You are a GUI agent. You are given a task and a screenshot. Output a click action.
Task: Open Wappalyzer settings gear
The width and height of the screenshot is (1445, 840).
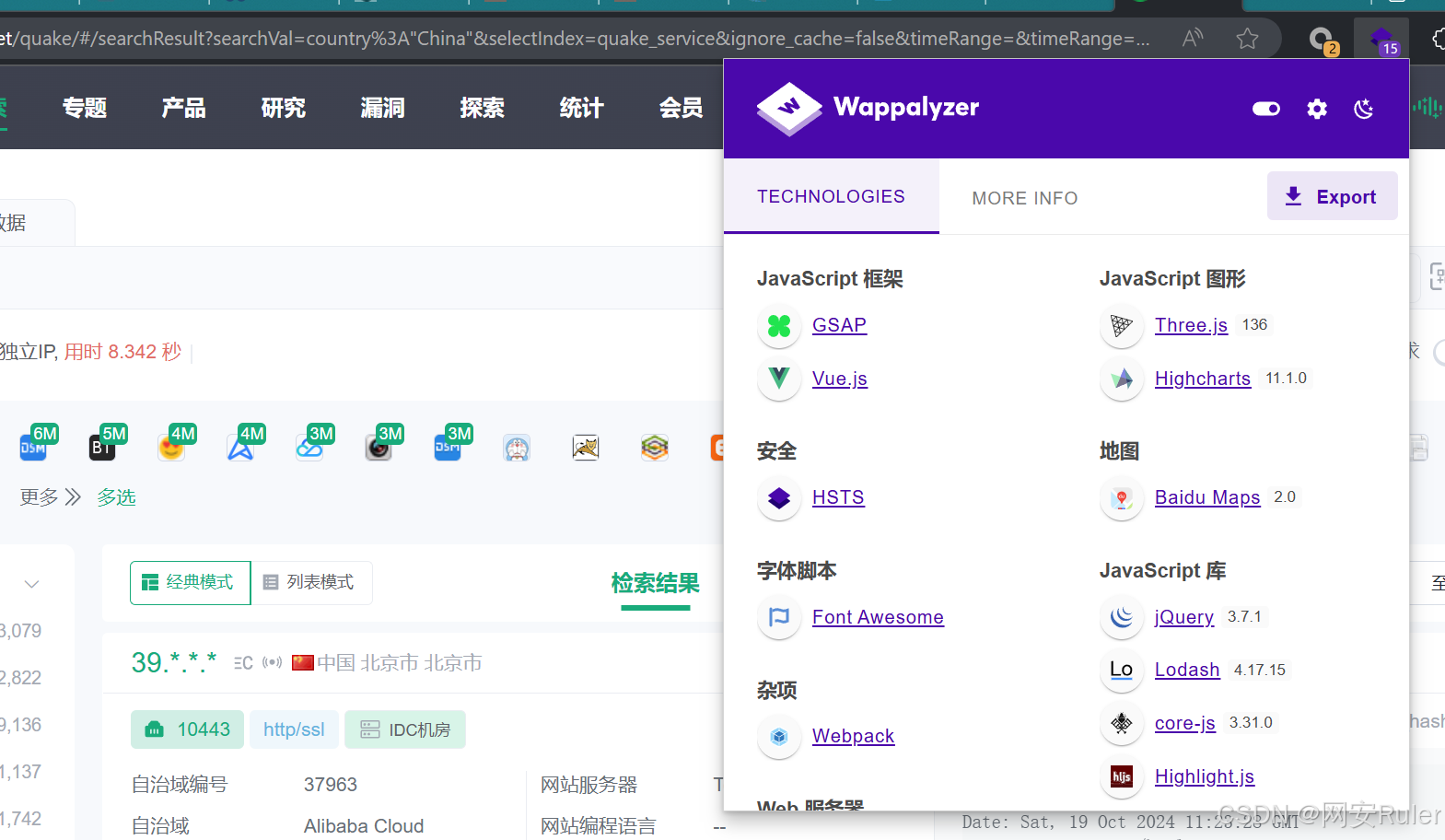(1317, 109)
